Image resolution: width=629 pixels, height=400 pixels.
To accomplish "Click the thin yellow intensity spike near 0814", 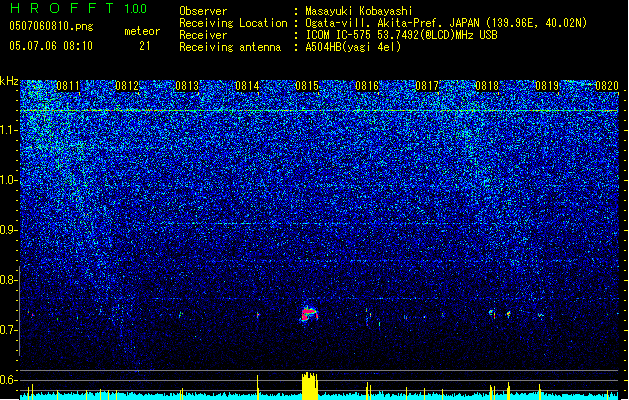I will tap(258, 387).
